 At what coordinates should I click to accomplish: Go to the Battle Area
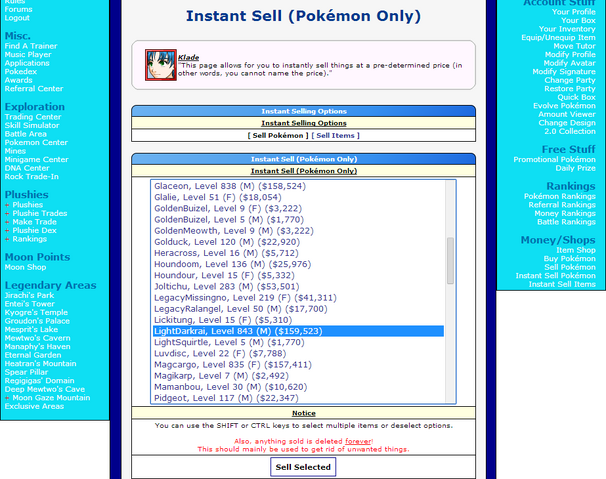[x=26, y=134]
